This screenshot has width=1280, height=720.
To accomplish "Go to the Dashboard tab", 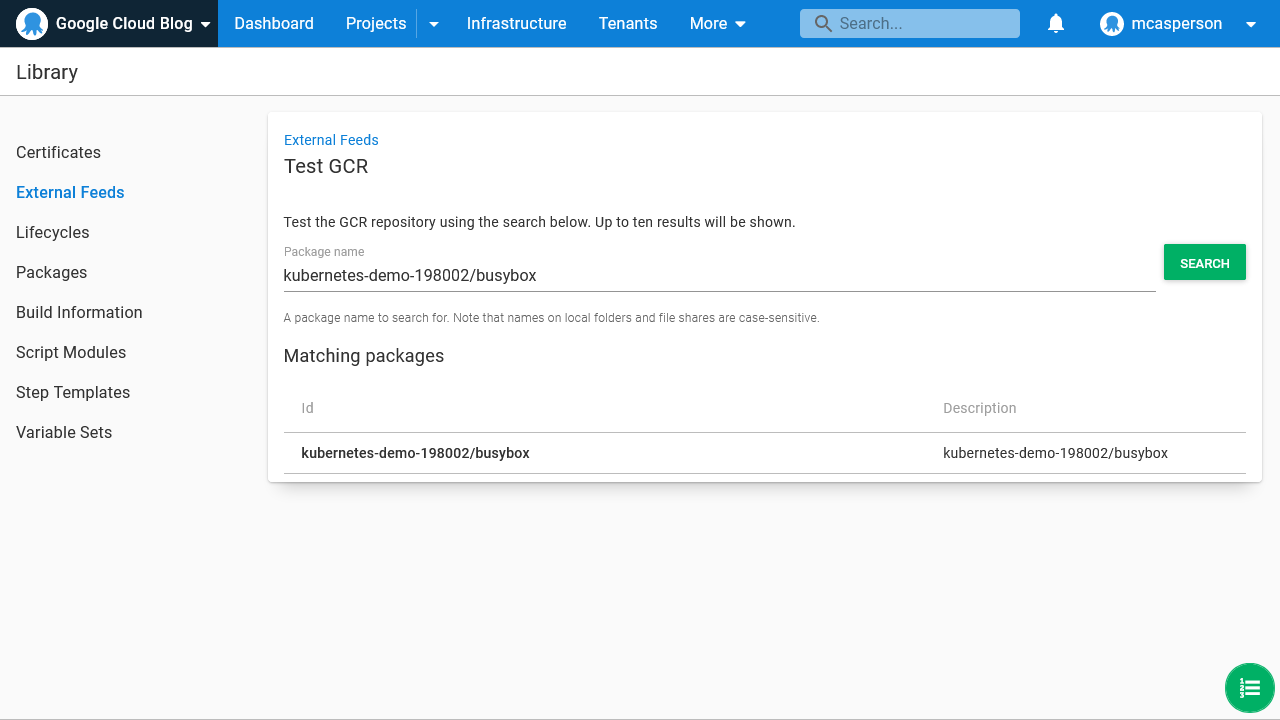I will pyautogui.click(x=274, y=23).
